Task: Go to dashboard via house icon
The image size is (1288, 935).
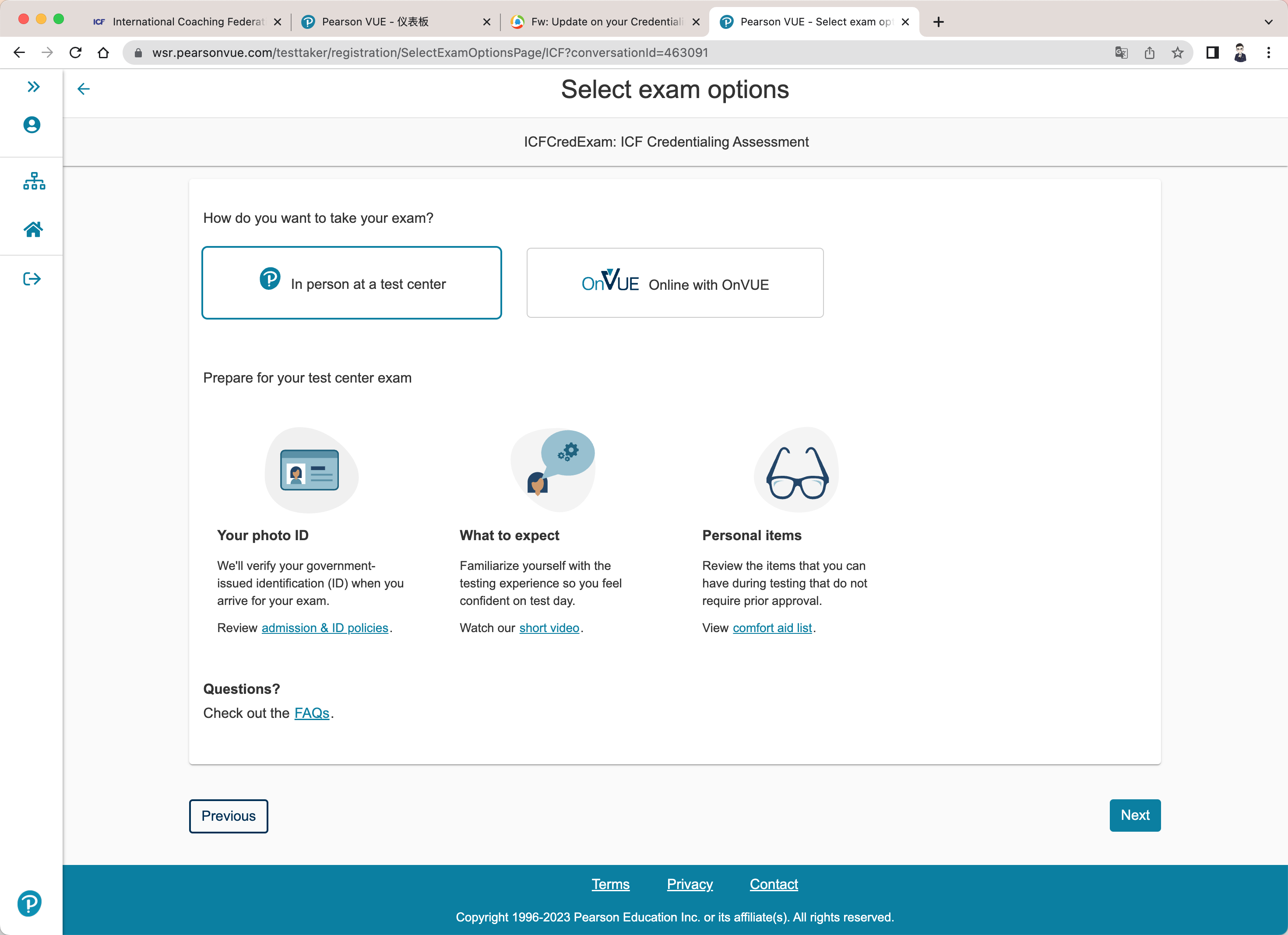Action: tap(33, 229)
